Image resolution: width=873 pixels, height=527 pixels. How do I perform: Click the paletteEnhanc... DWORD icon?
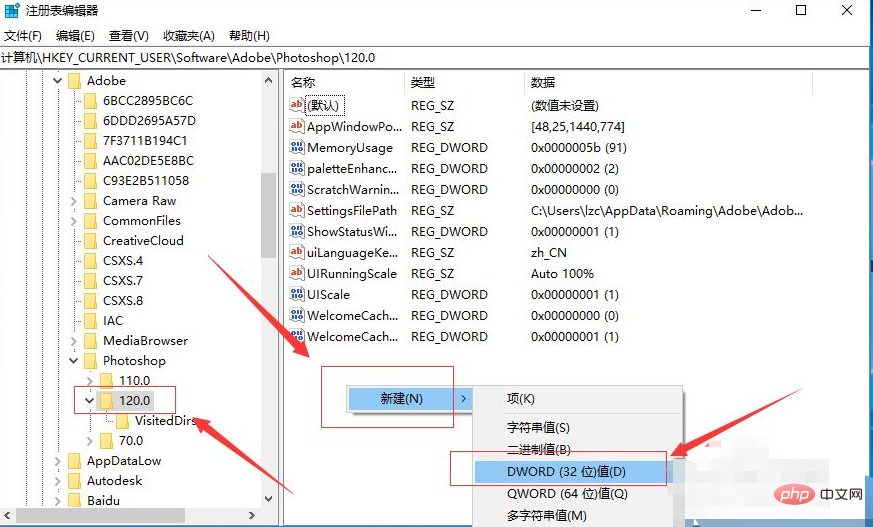(297, 168)
